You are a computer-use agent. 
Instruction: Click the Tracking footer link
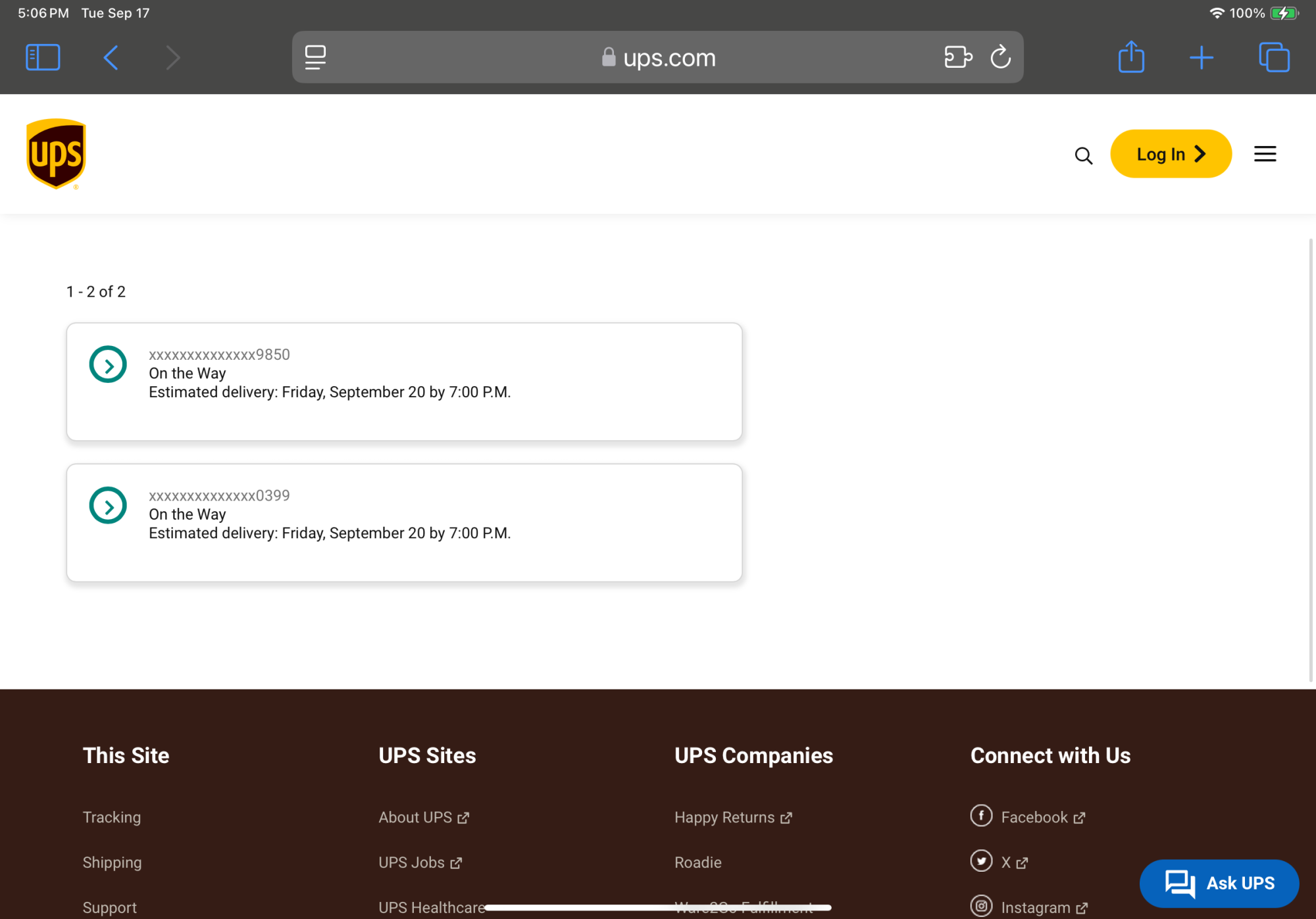[x=112, y=817]
